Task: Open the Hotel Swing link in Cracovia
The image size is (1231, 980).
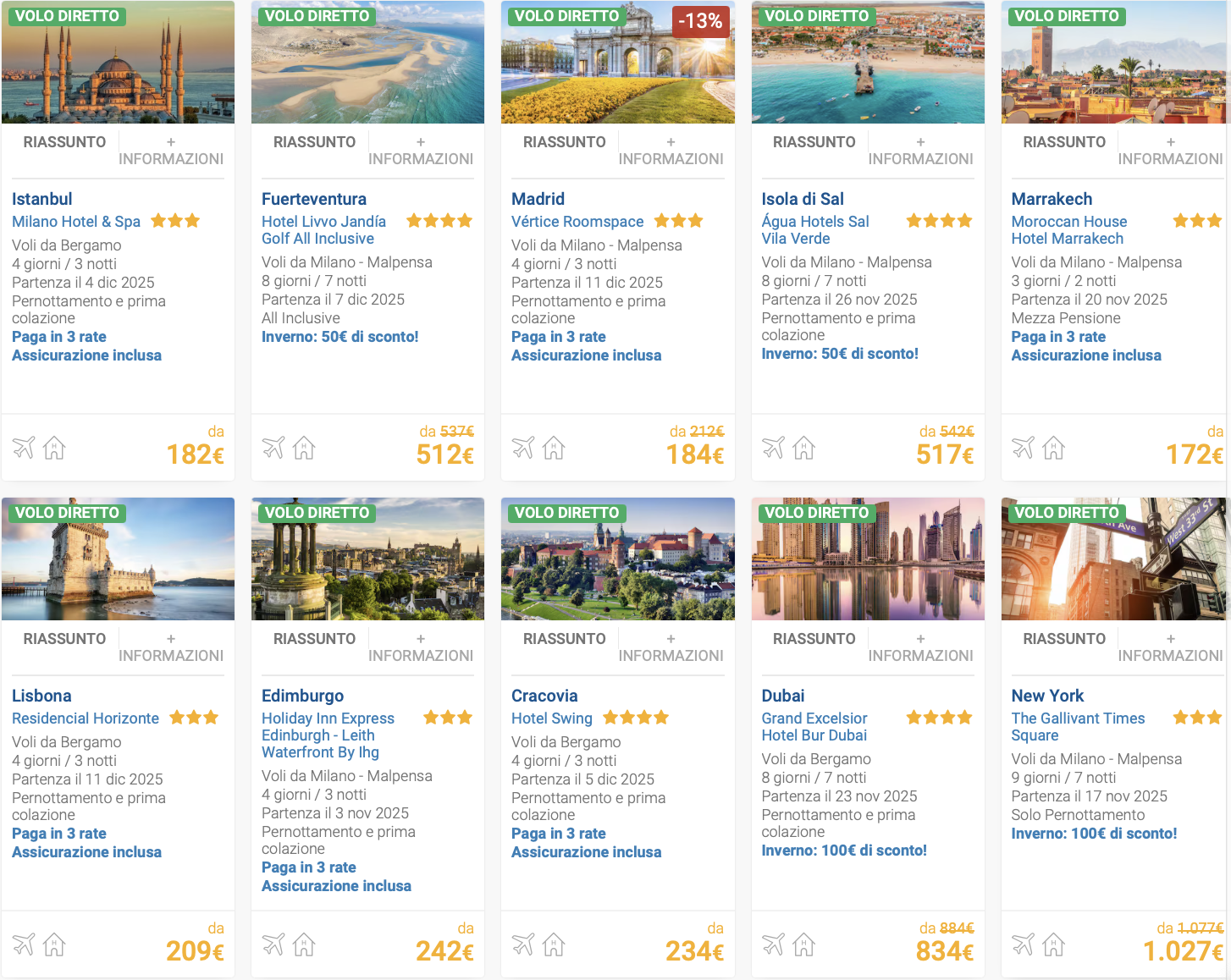Action: pos(552,718)
